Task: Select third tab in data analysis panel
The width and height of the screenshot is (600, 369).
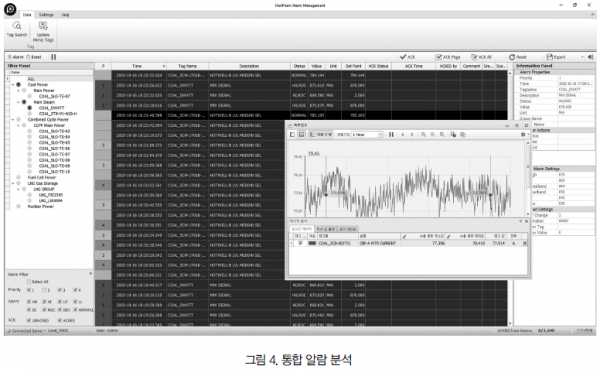Action: click(347, 229)
